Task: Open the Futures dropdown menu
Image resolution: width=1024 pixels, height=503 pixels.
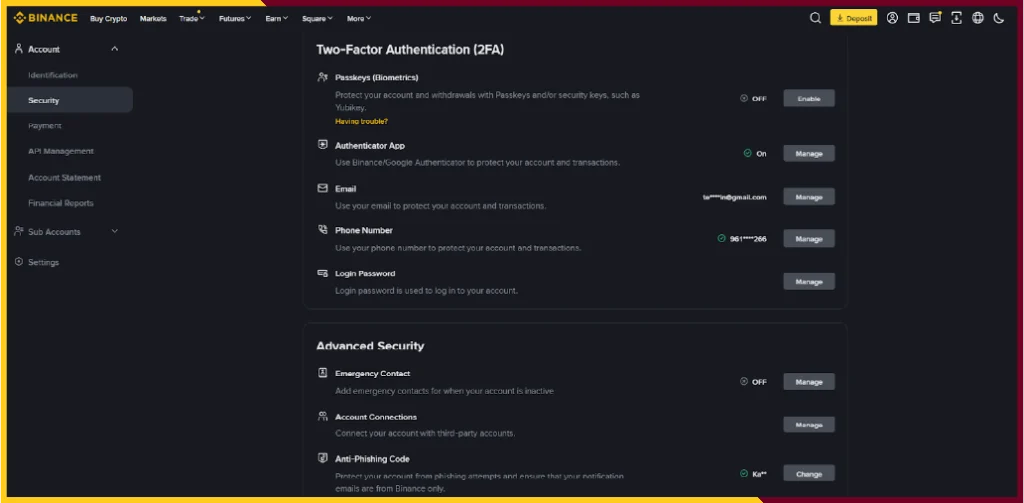Action: [235, 18]
